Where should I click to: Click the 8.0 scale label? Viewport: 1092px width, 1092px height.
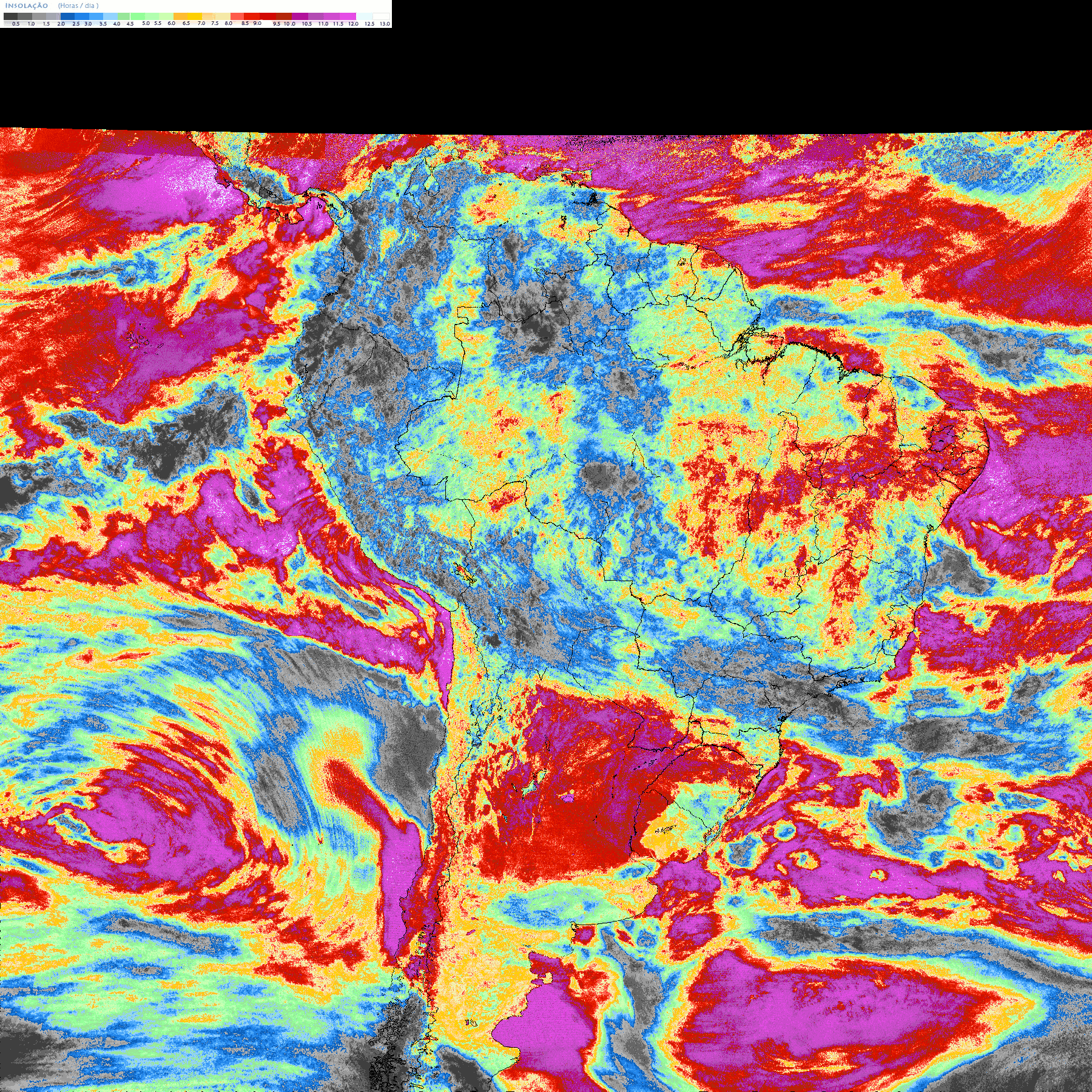(x=229, y=23)
